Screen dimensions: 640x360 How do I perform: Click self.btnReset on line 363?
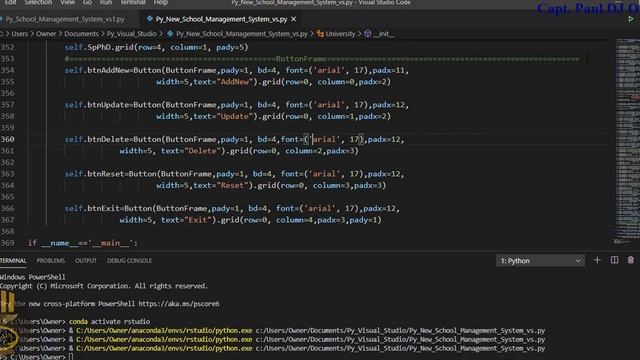(94, 174)
